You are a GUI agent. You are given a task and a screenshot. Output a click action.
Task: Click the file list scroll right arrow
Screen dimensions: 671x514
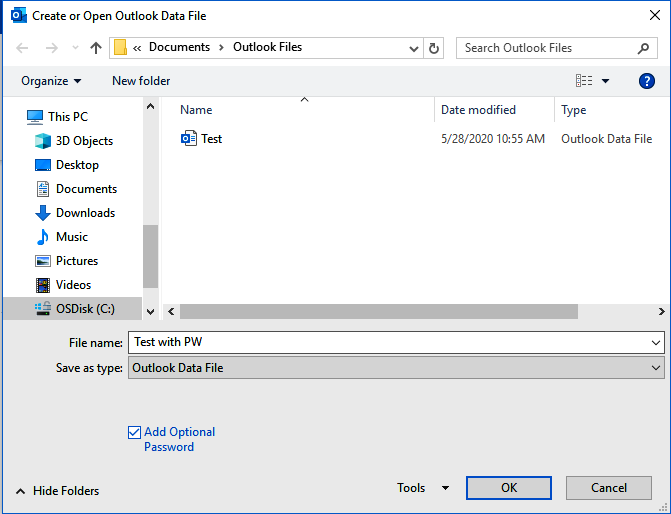coord(661,312)
